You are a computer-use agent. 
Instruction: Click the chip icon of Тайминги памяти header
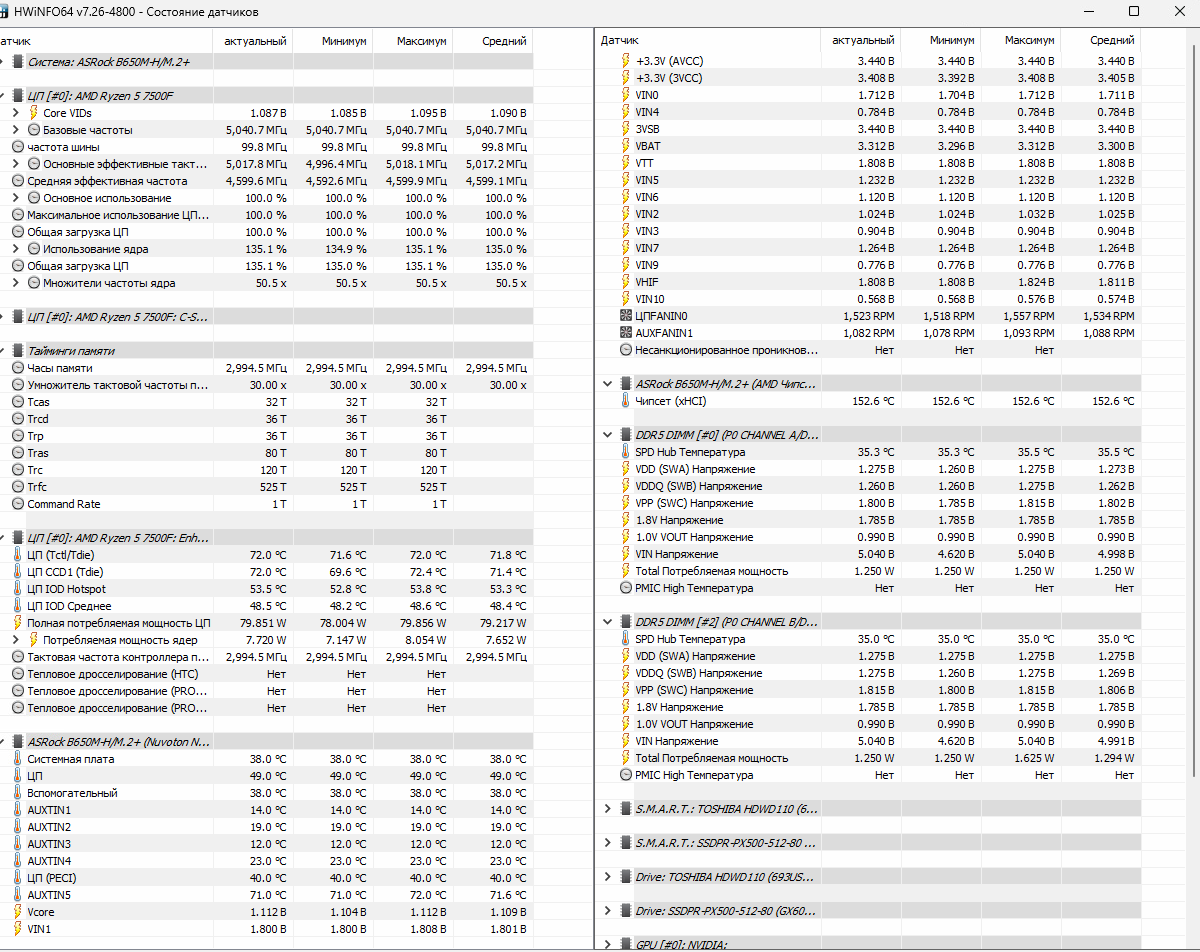[x=18, y=351]
